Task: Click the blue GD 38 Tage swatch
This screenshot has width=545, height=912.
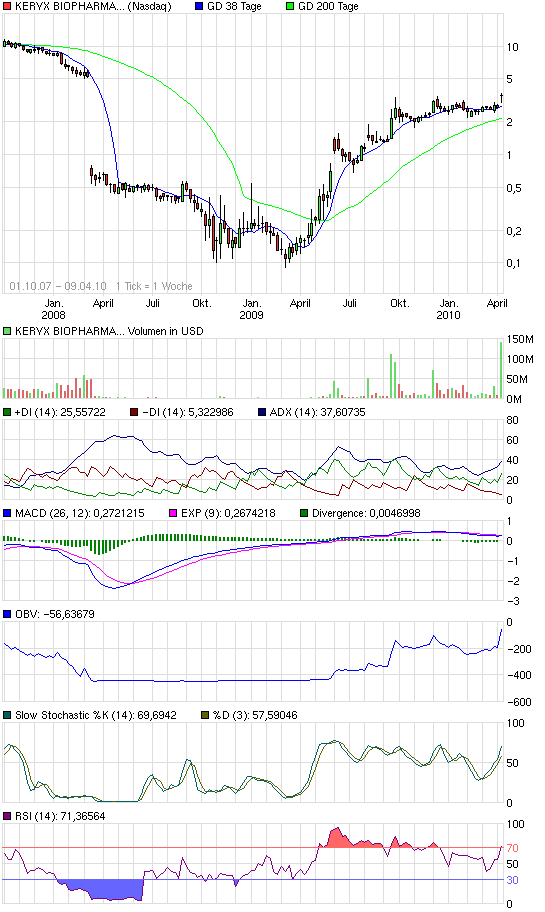Action: click(199, 6)
